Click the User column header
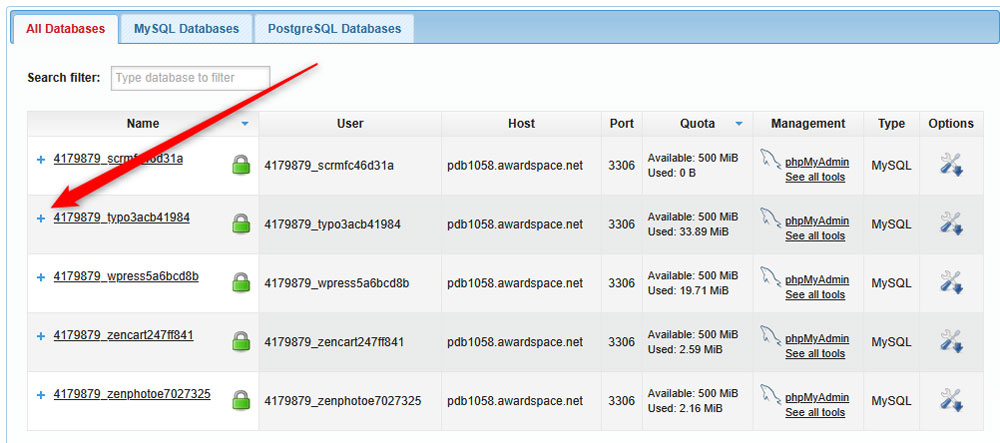This screenshot has width=1000, height=443. point(350,124)
